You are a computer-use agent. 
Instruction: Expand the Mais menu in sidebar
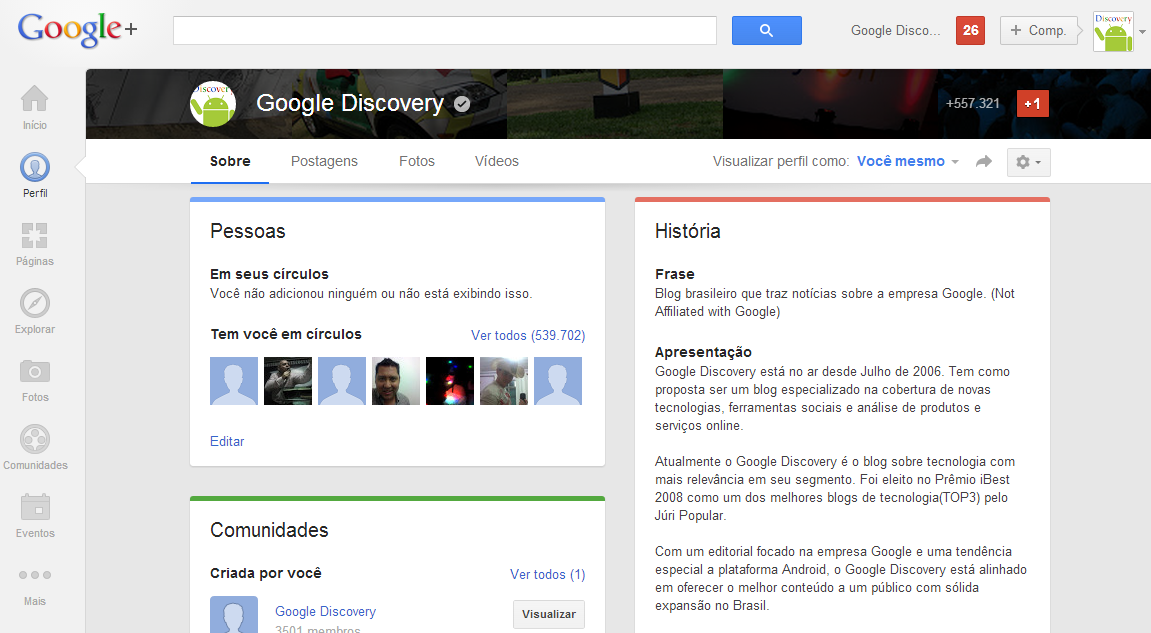click(x=34, y=584)
